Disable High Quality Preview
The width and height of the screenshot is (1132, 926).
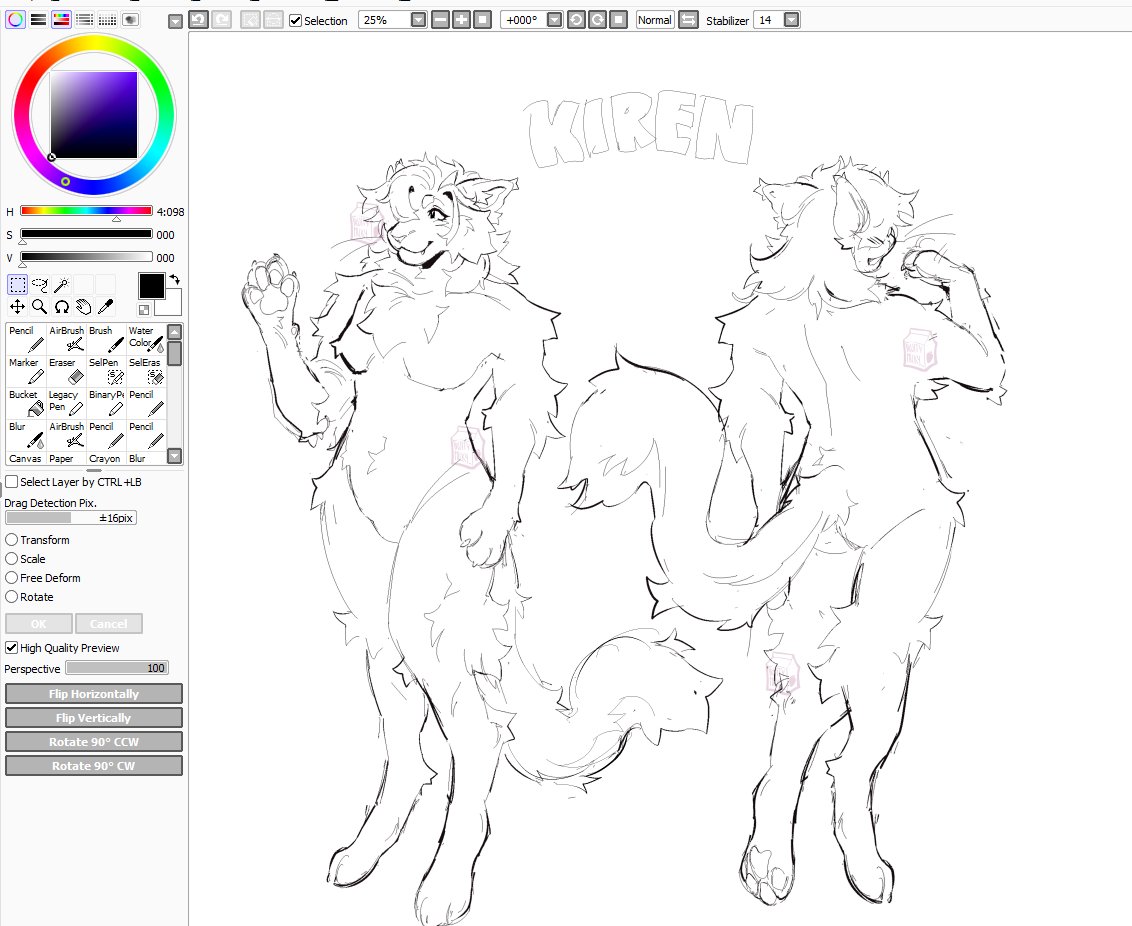coord(11,647)
